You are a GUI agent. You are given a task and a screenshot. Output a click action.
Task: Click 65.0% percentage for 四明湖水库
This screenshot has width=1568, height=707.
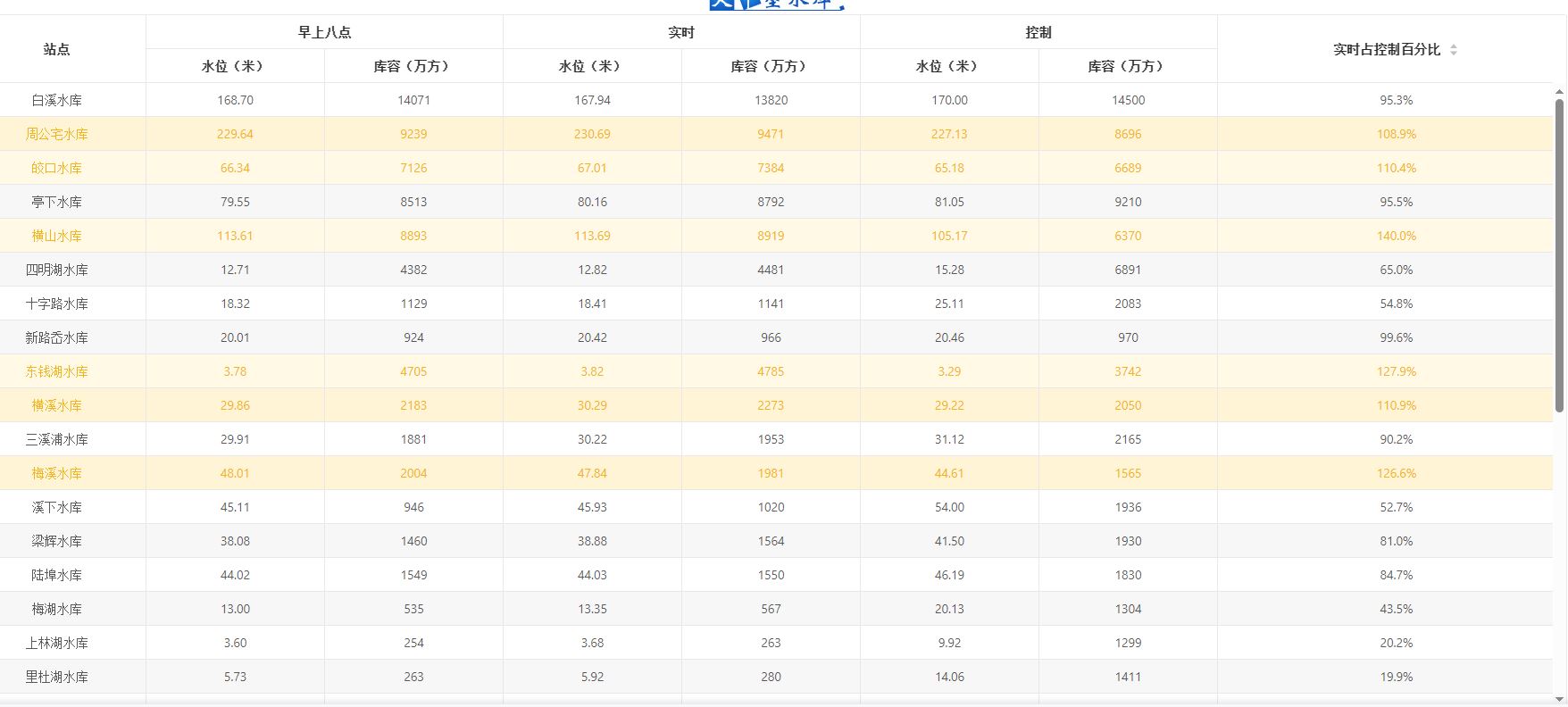click(x=1396, y=270)
